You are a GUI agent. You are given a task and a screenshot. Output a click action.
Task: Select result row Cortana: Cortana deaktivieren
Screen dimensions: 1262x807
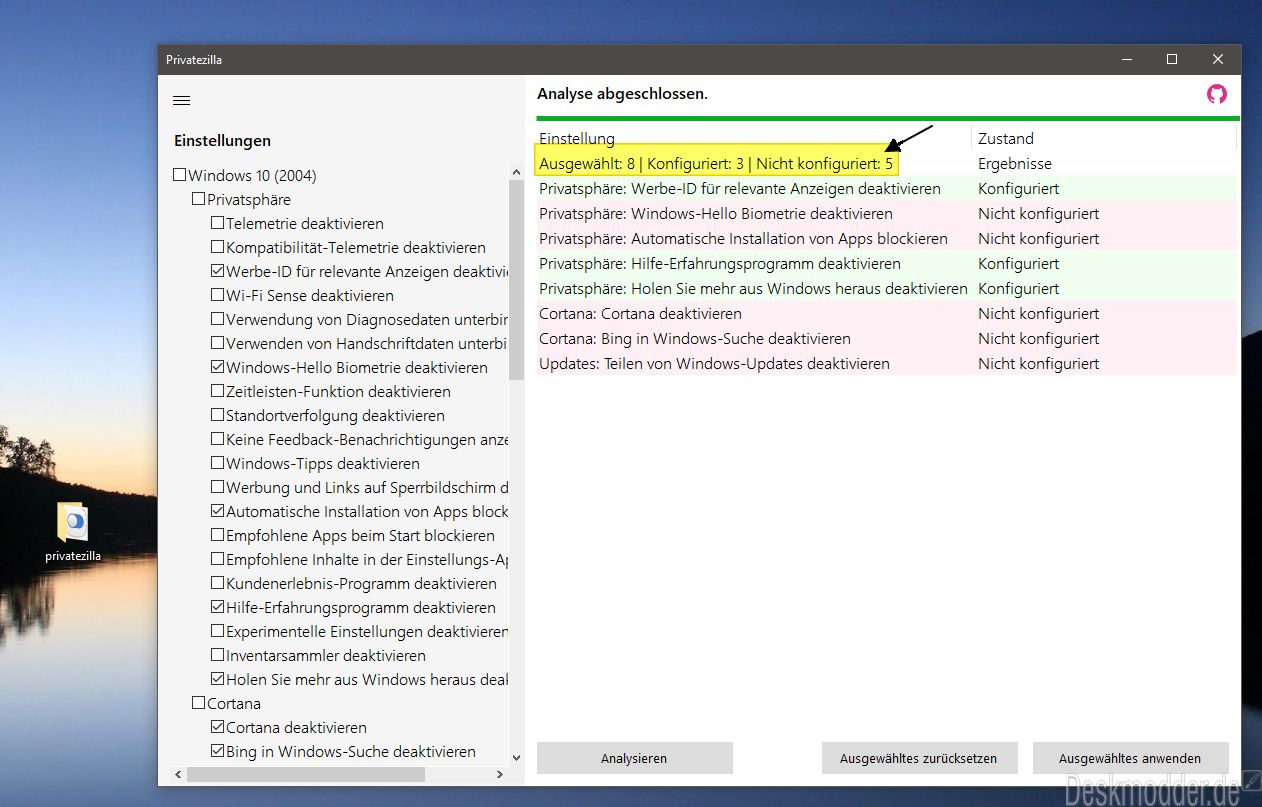[886, 313]
